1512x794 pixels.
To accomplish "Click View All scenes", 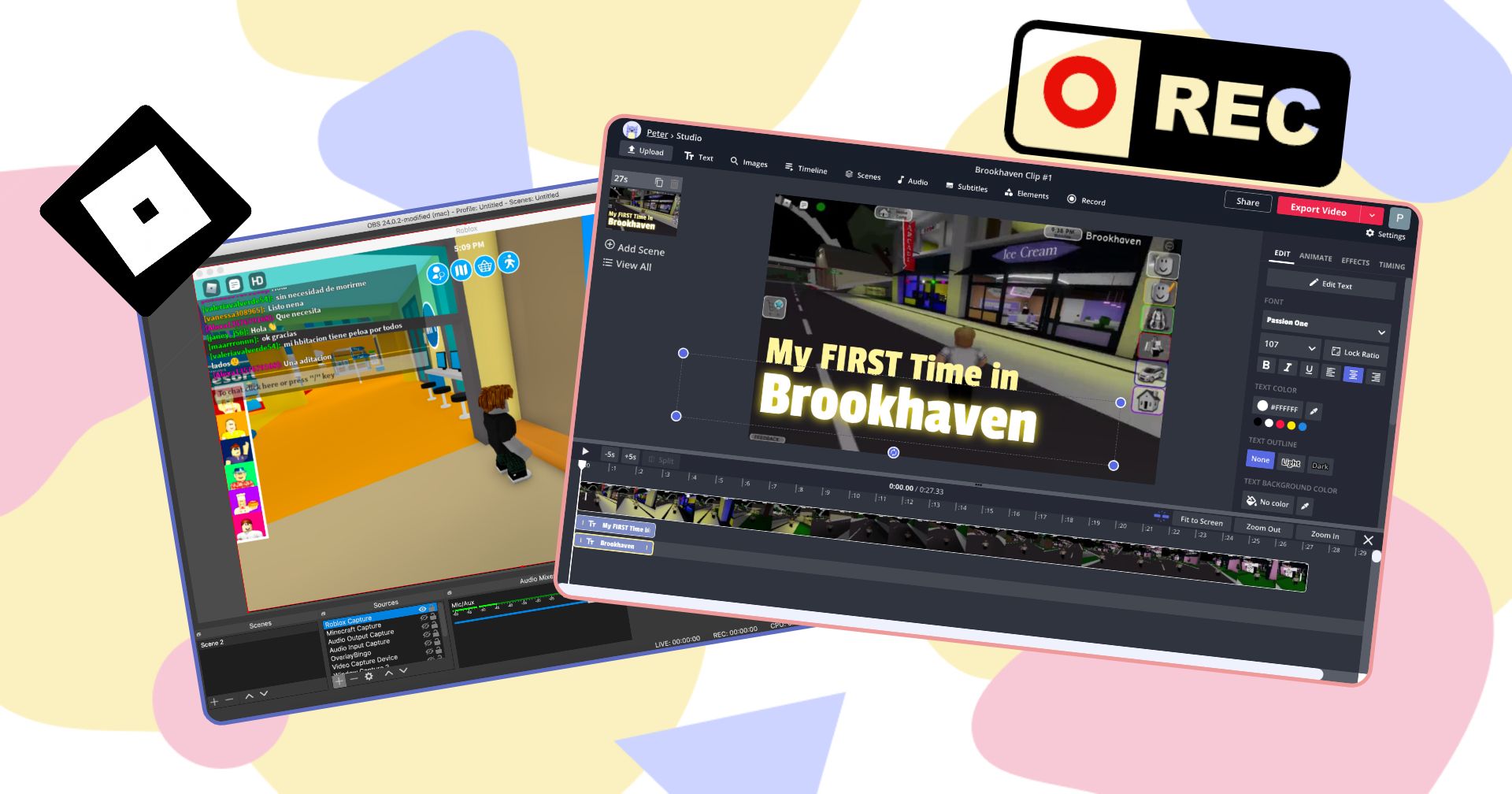I will click(x=628, y=265).
